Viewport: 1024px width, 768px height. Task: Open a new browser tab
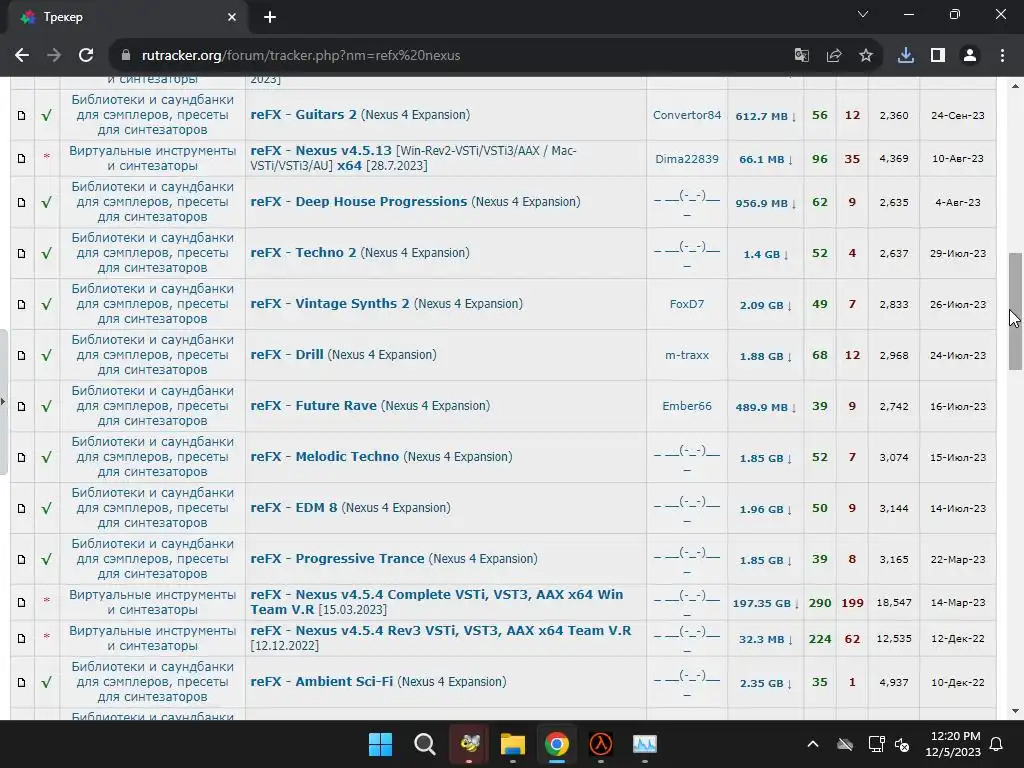(x=270, y=17)
